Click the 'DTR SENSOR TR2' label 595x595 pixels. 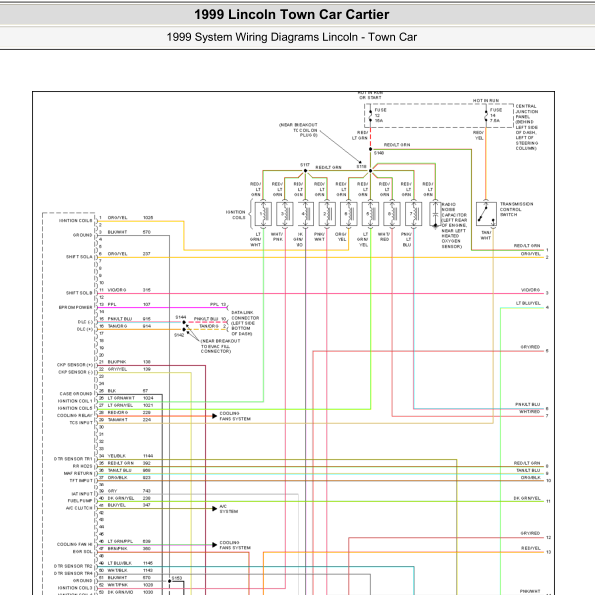click(73, 566)
